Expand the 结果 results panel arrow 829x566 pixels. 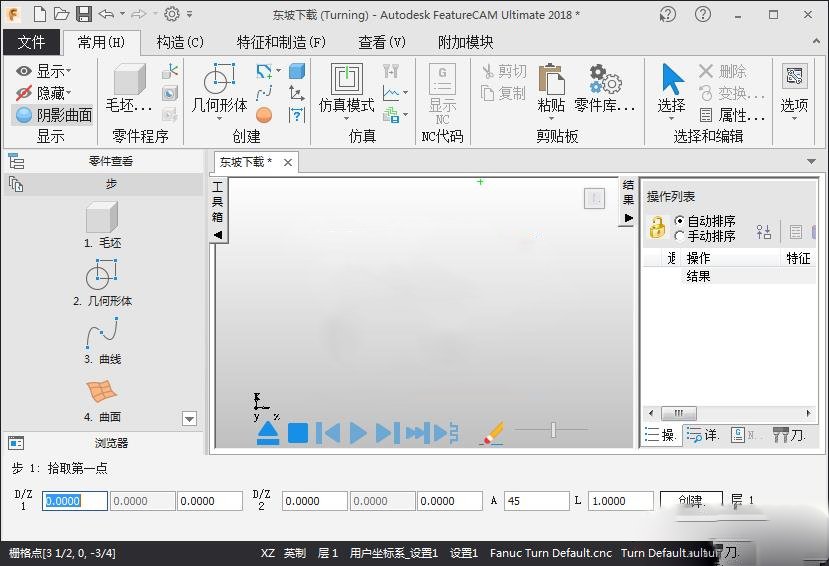[628, 218]
